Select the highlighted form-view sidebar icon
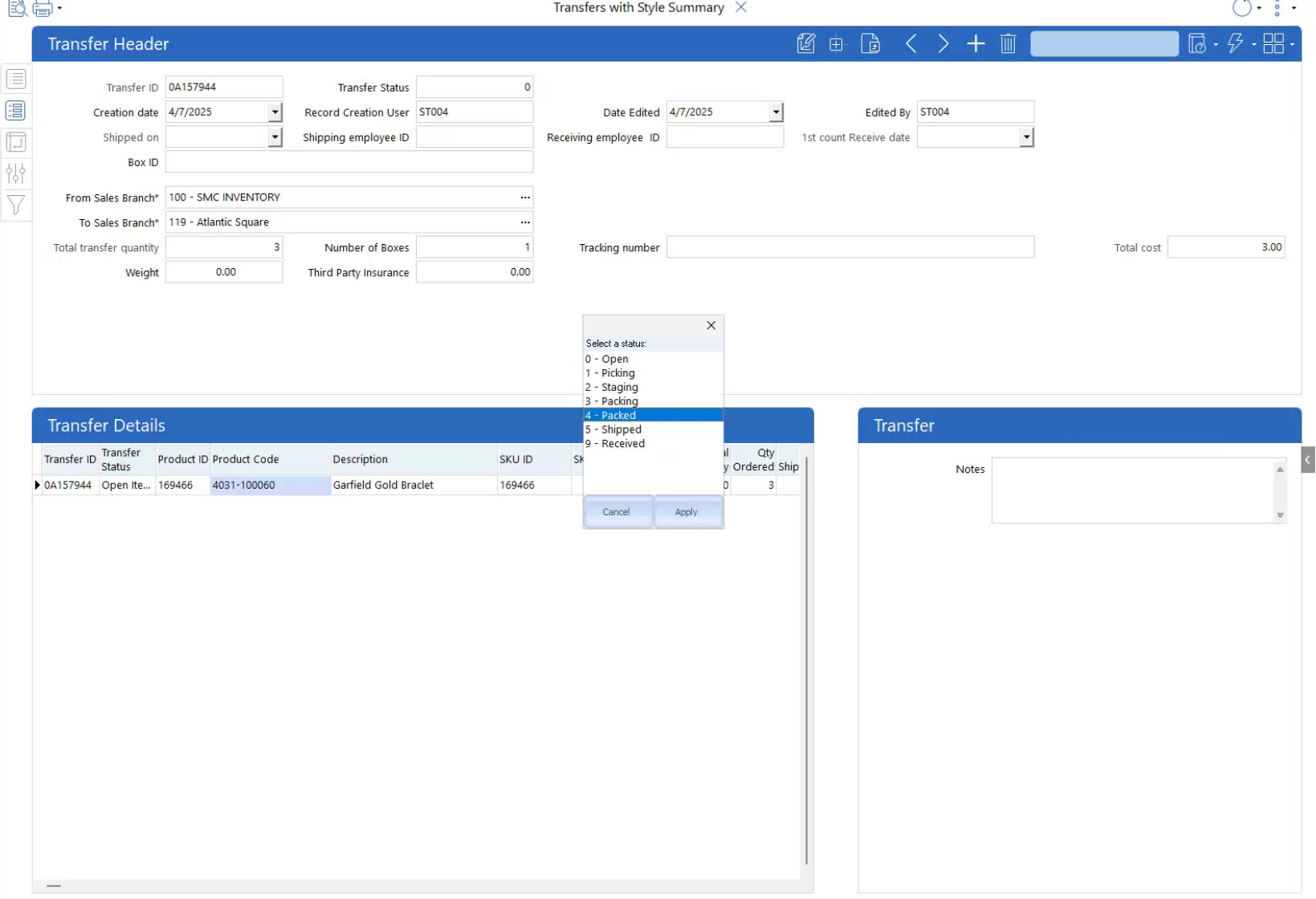The image size is (1316, 899). [x=16, y=111]
